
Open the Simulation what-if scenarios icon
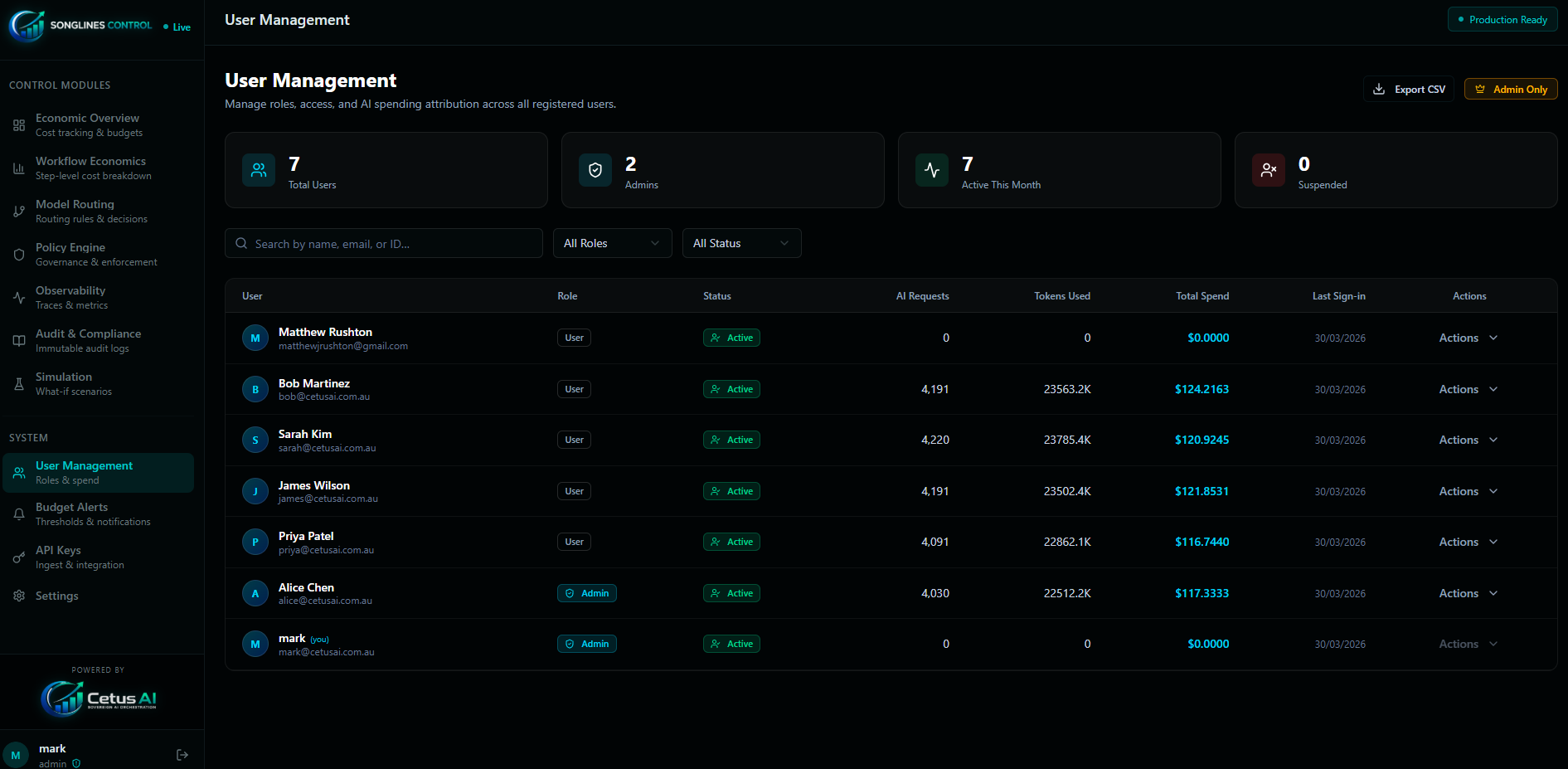coord(18,383)
